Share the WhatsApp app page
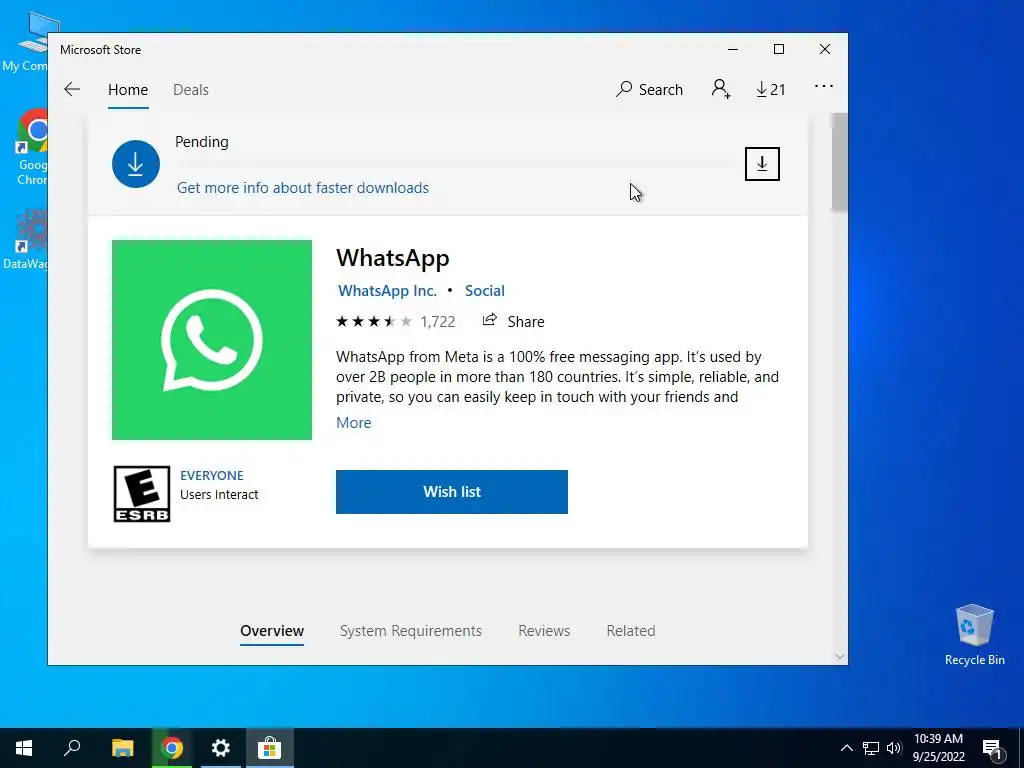The height and width of the screenshot is (768, 1024). (x=513, y=321)
